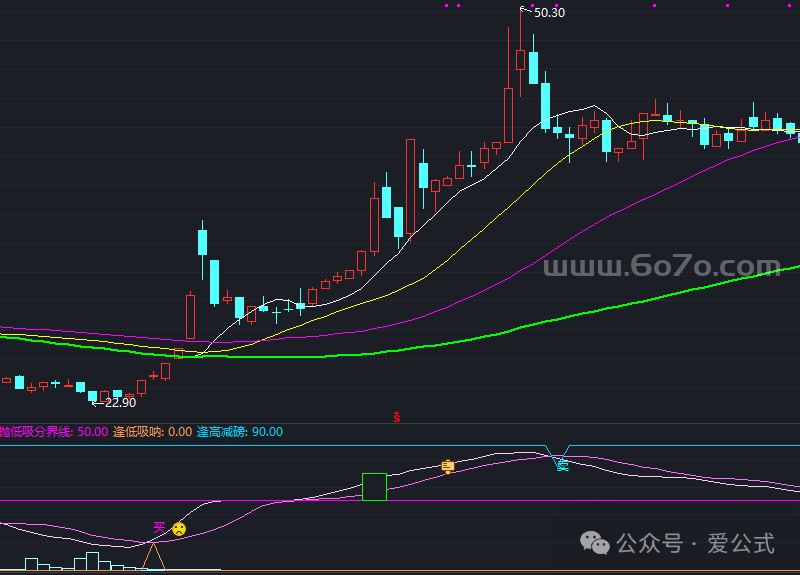The image size is (800, 575).
Task: Click the cyan 卖 sell signal marker
Action: click(x=563, y=464)
